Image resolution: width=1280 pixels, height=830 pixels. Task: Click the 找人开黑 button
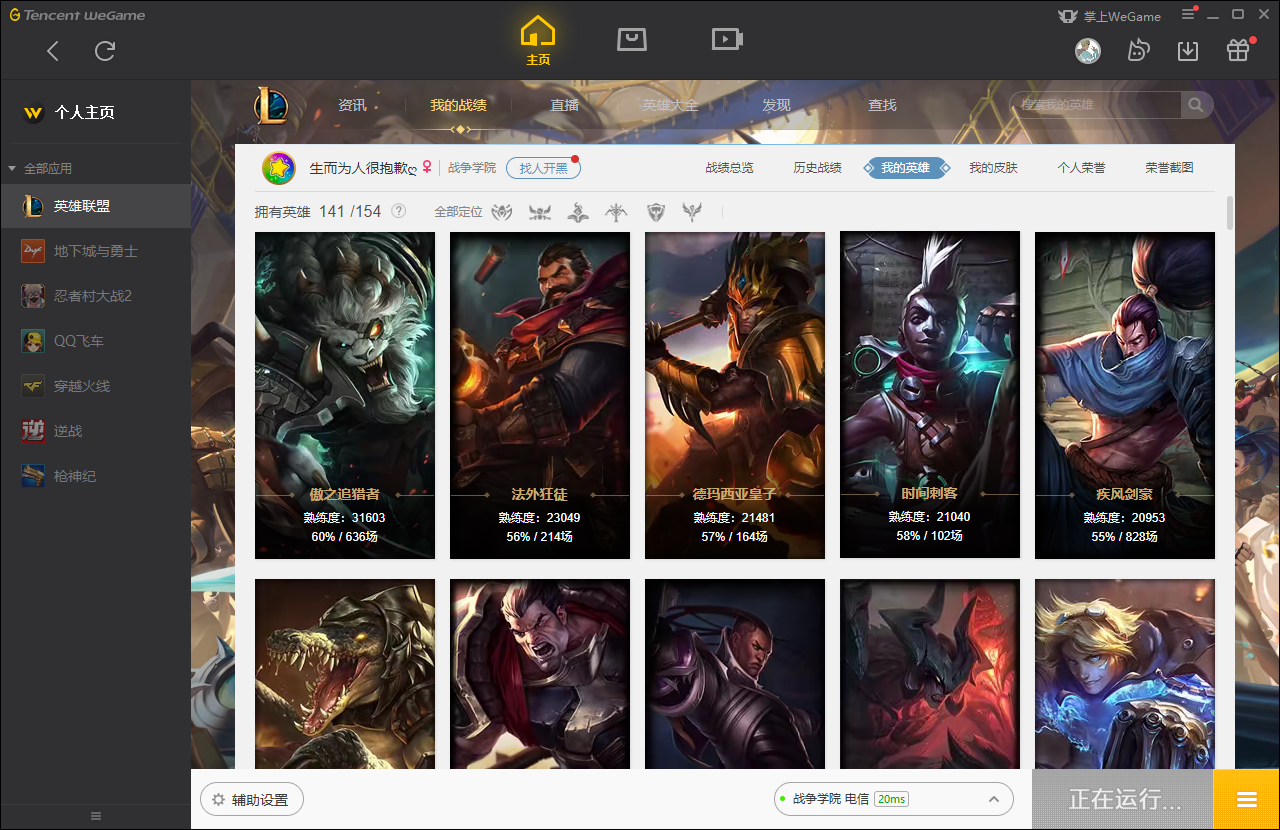coord(543,168)
